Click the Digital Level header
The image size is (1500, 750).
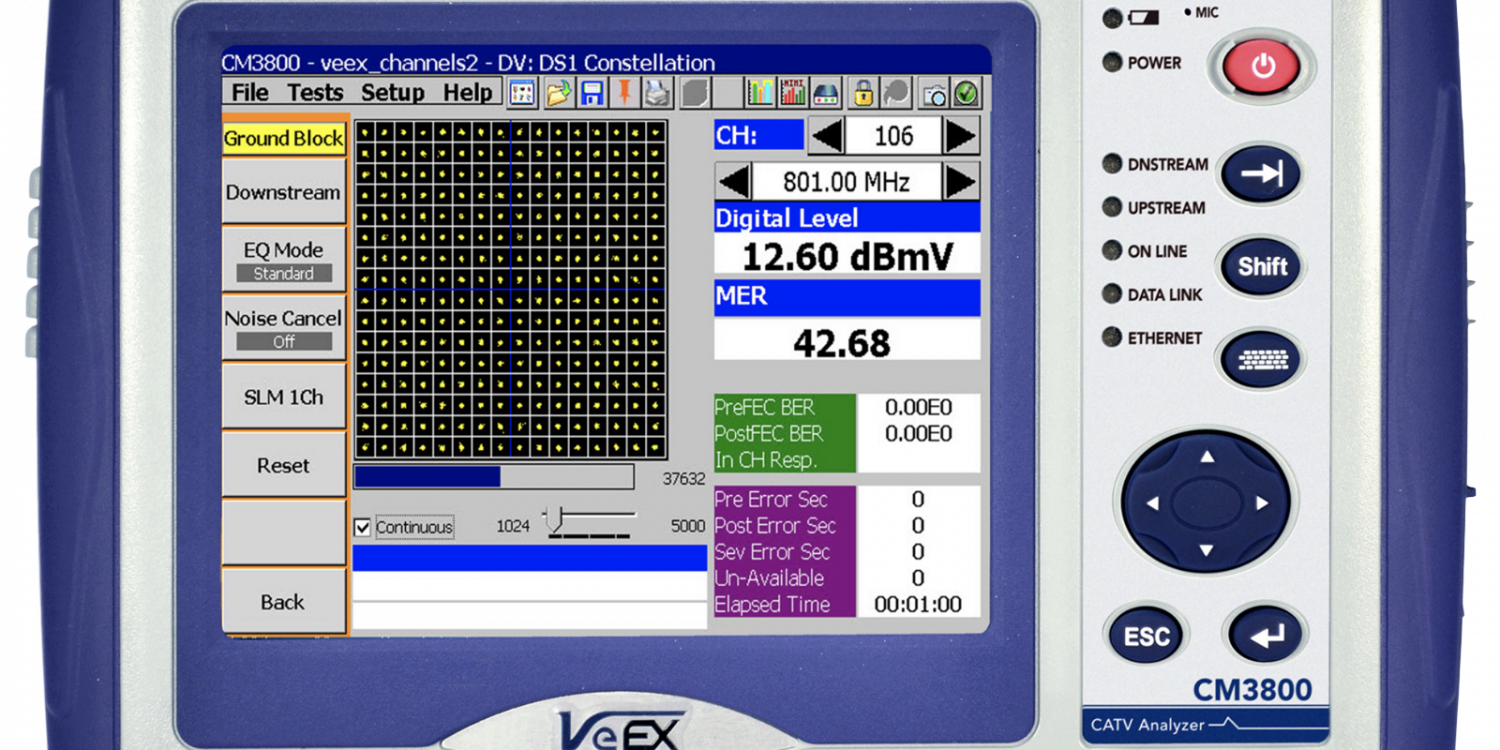pos(847,218)
